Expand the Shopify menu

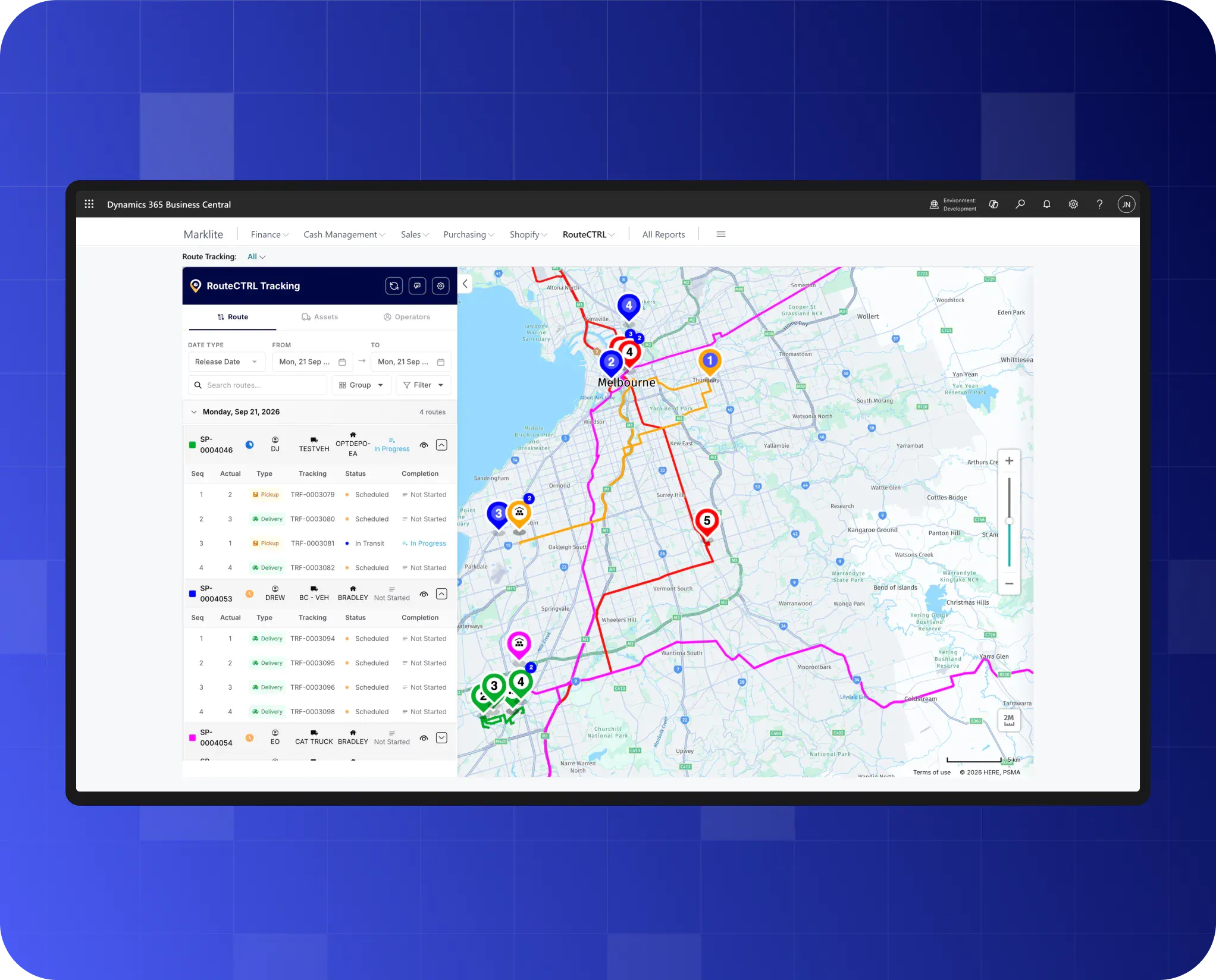click(528, 235)
